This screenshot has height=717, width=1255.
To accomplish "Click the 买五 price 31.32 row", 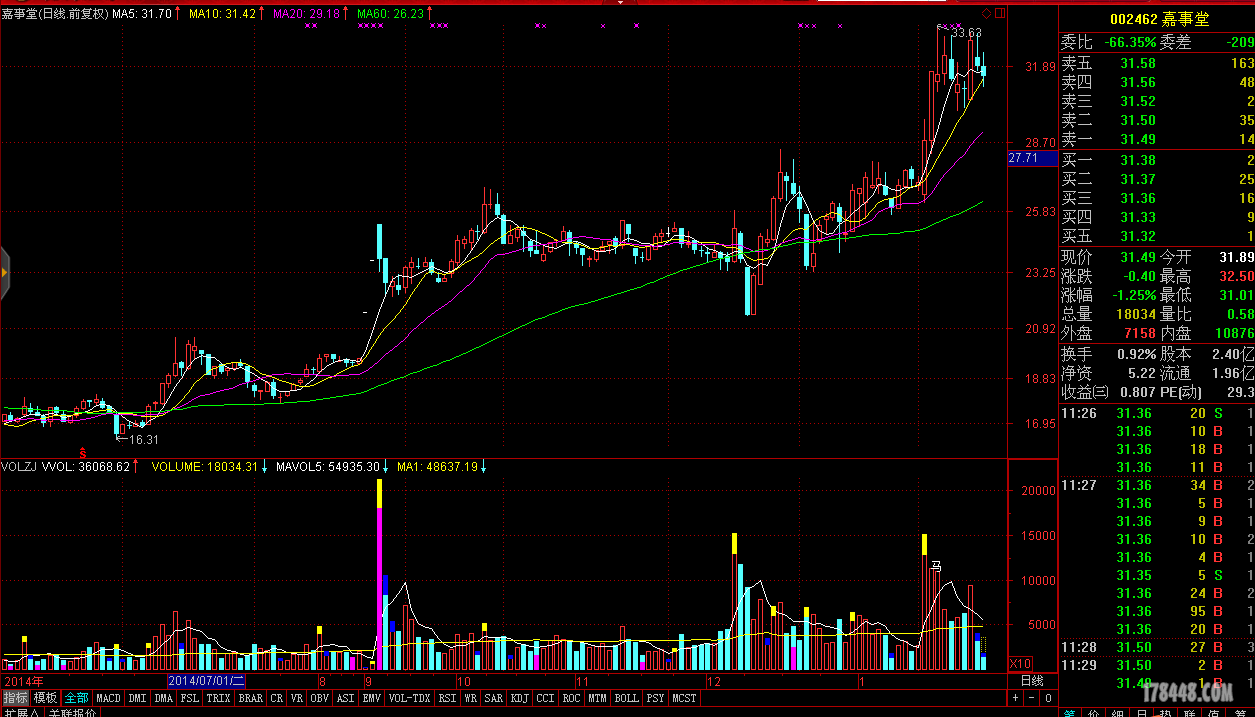I will [x=1157, y=236].
